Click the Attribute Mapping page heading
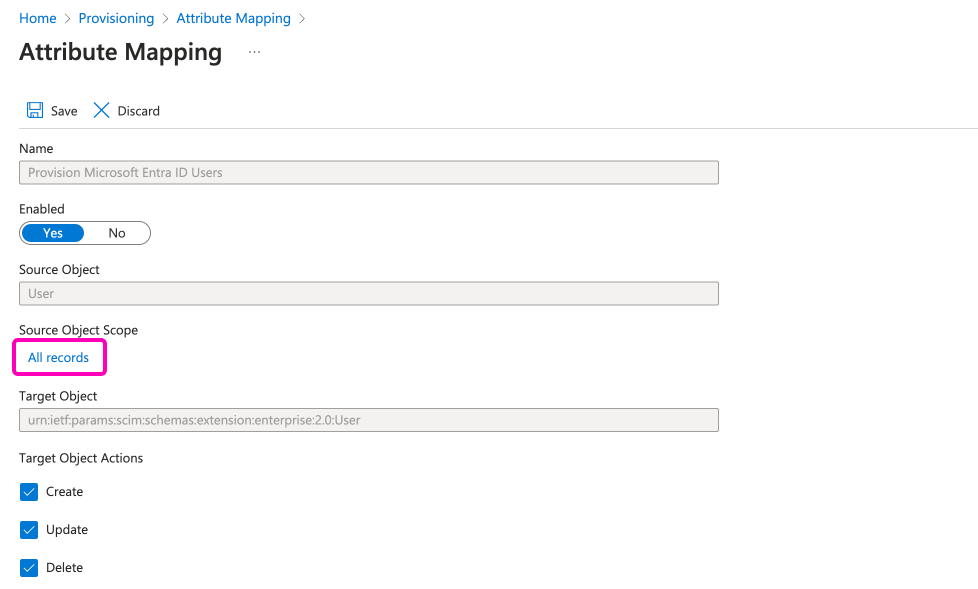 pos(120,52)
